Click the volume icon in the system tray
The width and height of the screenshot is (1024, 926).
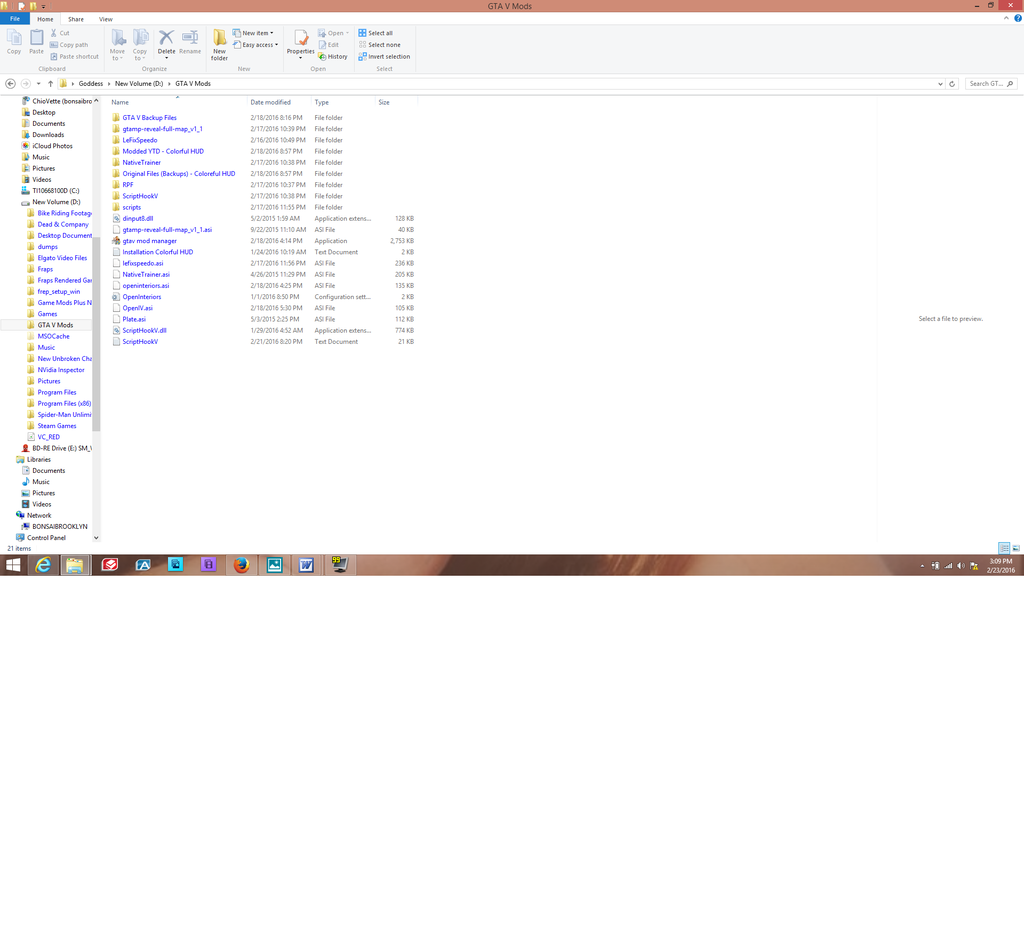coord(959,565)
